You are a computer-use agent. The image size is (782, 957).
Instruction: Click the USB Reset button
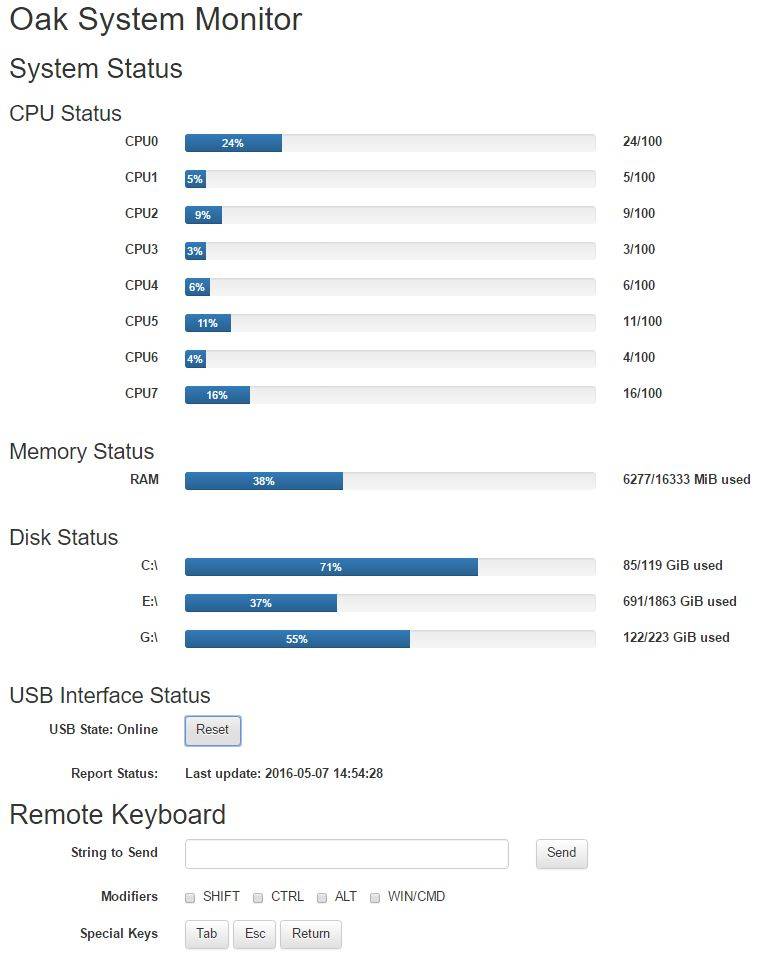[212, 731]
